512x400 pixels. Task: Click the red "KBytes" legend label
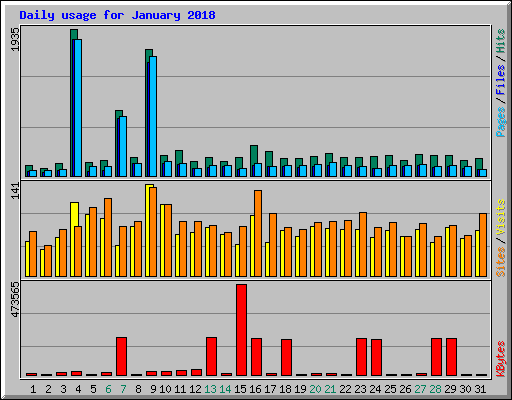pyautogui.click(x=500, y=359)
